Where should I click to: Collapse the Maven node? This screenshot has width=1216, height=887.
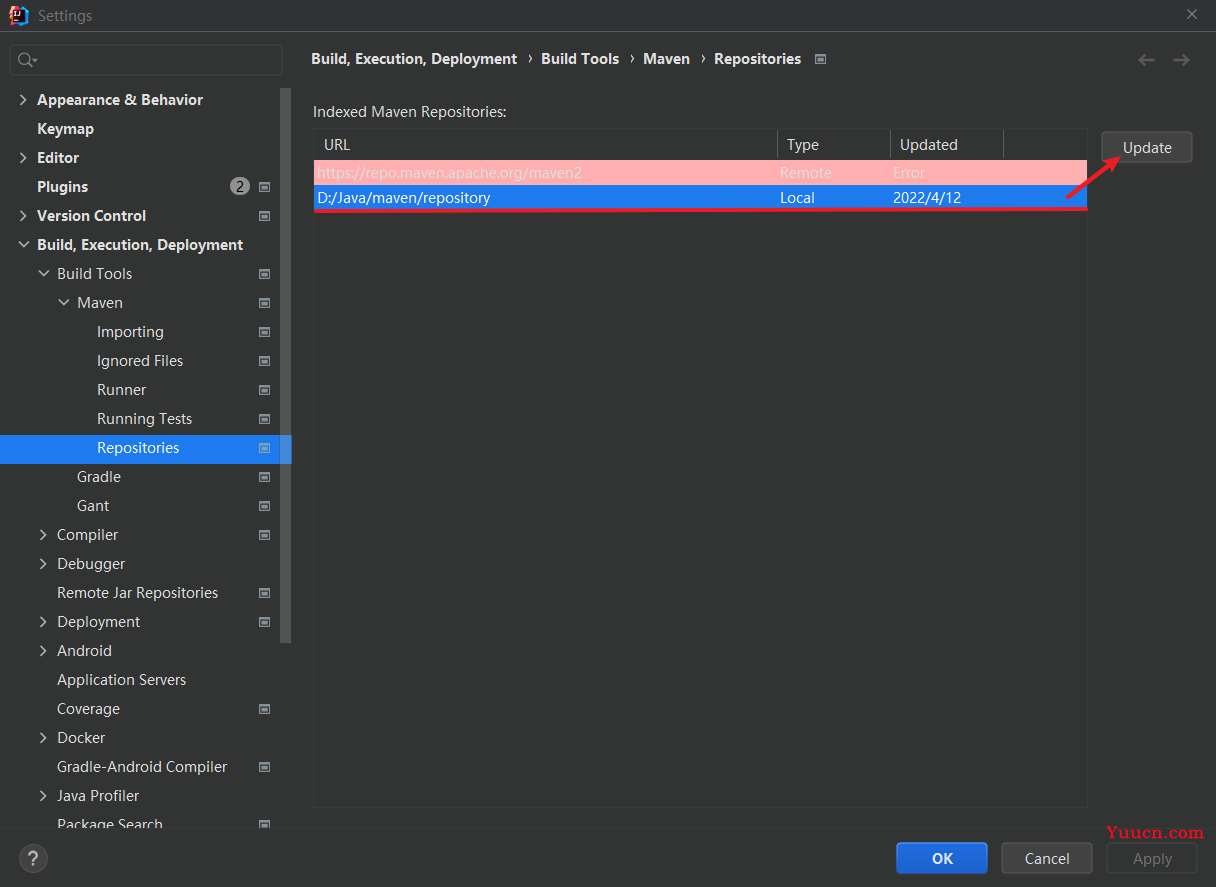click(64, 303)
